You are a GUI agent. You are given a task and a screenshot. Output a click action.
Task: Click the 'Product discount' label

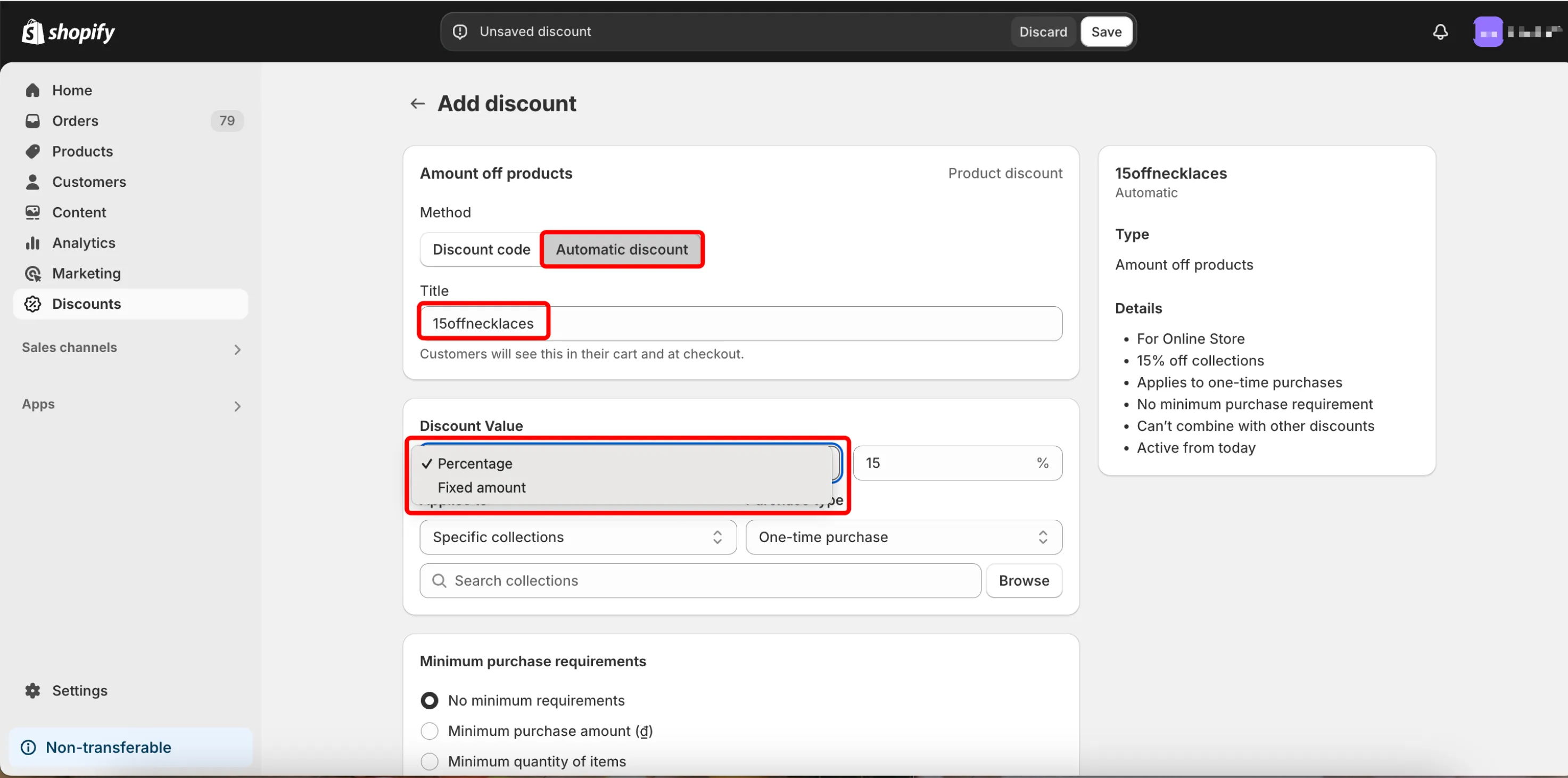1005,173
